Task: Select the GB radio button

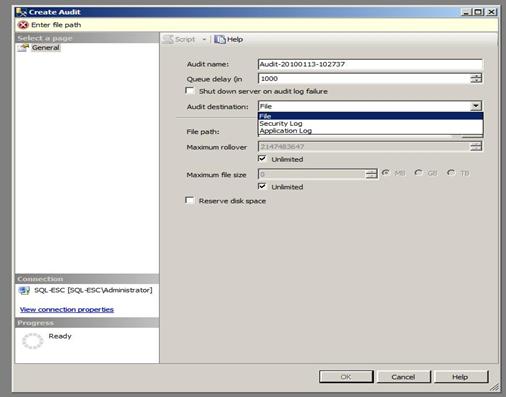Action: click(418, 173)
